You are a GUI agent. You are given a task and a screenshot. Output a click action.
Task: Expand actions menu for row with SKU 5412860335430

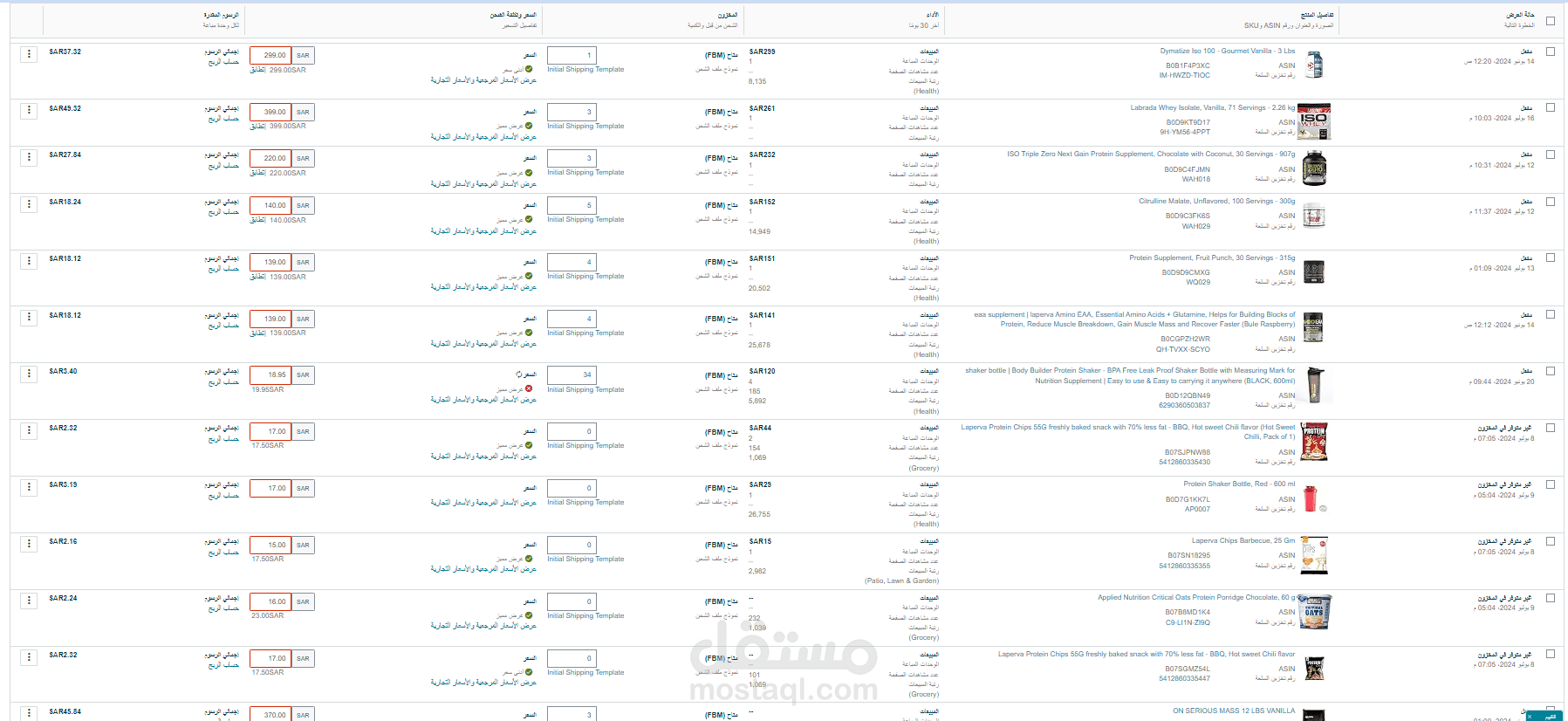[x=29, y=430]
